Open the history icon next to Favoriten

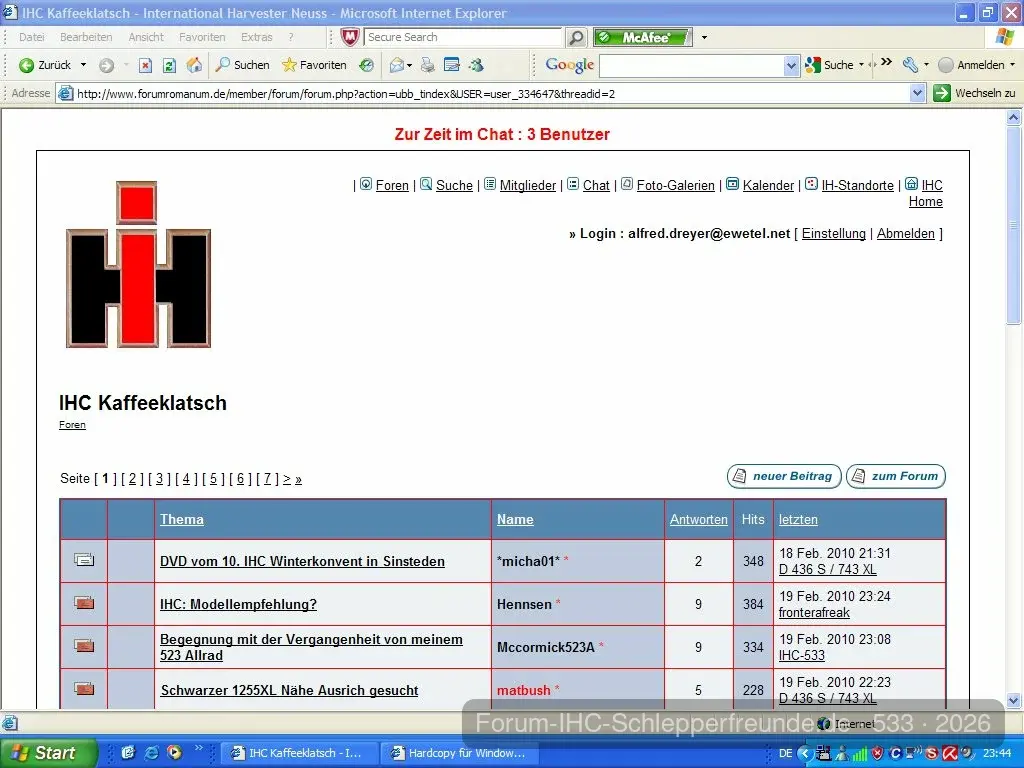(366, 65)
